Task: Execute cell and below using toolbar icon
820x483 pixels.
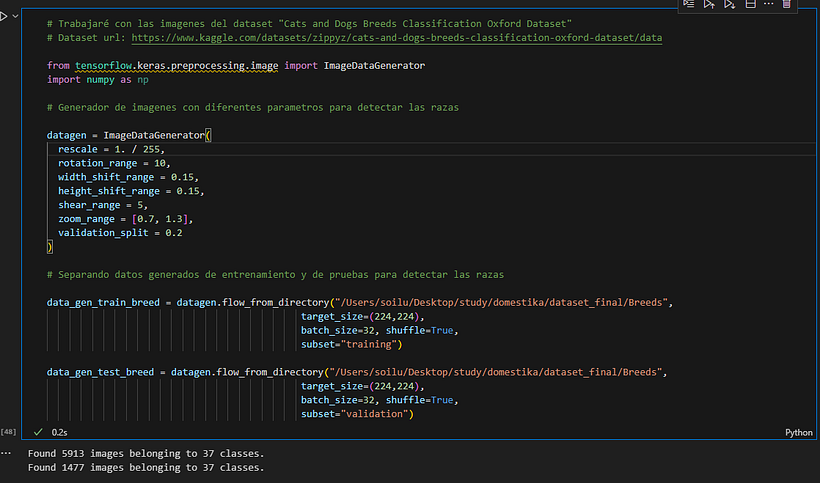Action: point(730,4)
